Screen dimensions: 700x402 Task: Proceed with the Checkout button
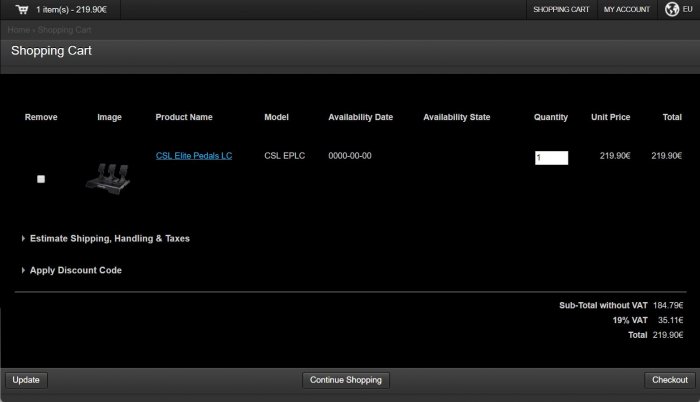pos(669,380)
